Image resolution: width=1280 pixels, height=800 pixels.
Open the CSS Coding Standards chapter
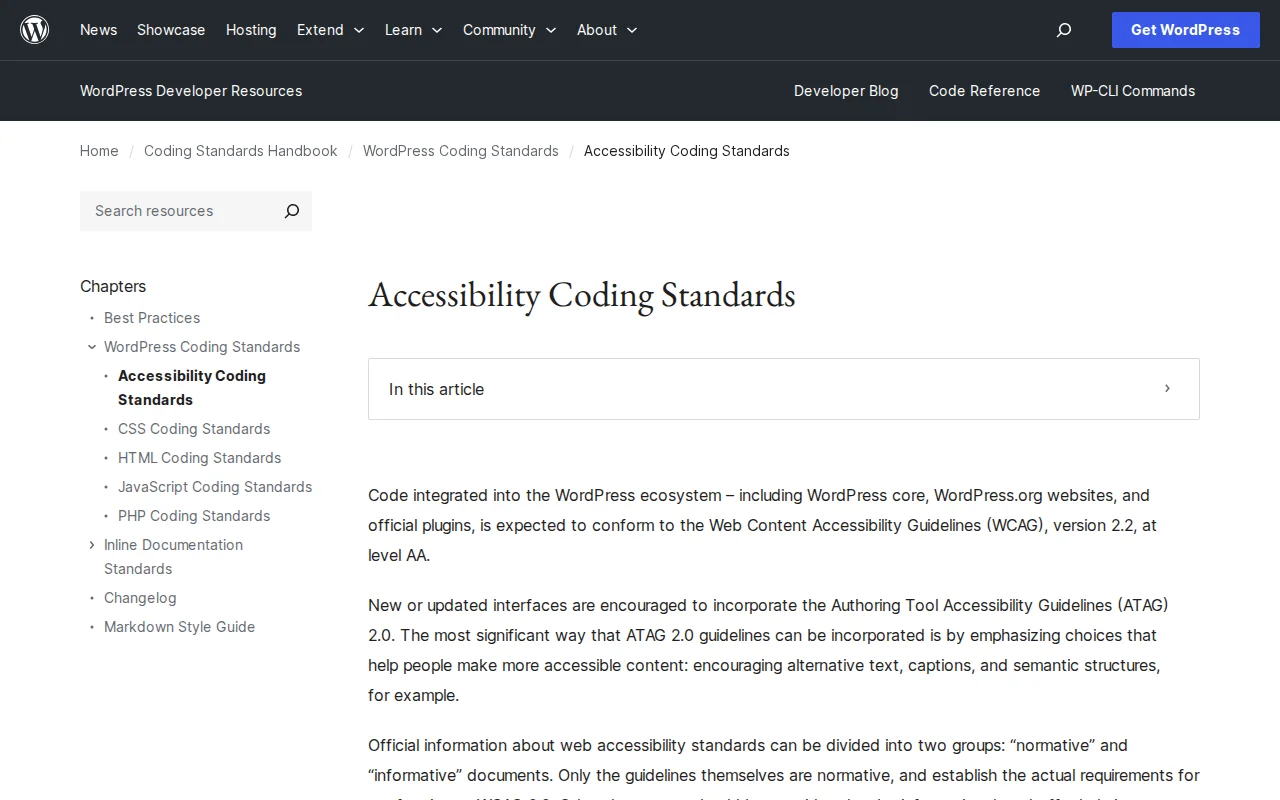click(x=194, y=429)
